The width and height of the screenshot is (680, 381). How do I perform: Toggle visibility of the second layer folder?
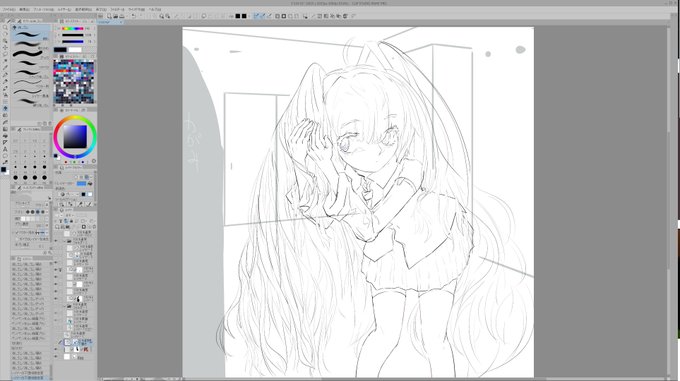(56, 306)
